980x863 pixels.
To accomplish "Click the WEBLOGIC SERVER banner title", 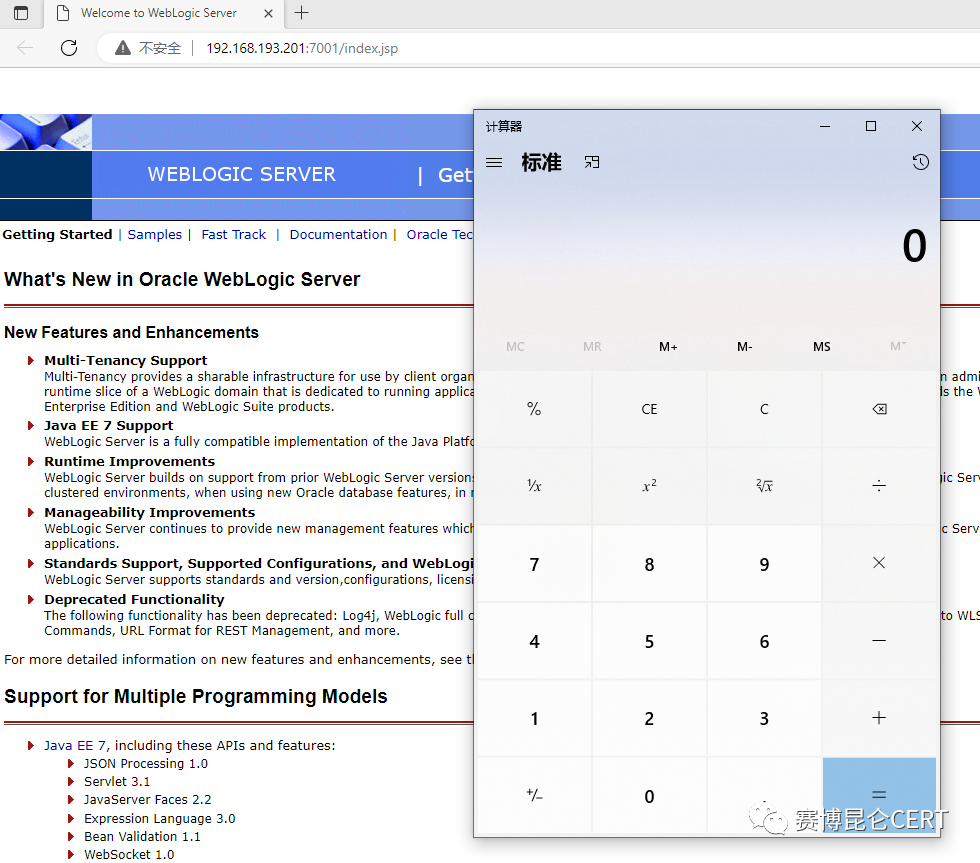I will coord(241,174).
